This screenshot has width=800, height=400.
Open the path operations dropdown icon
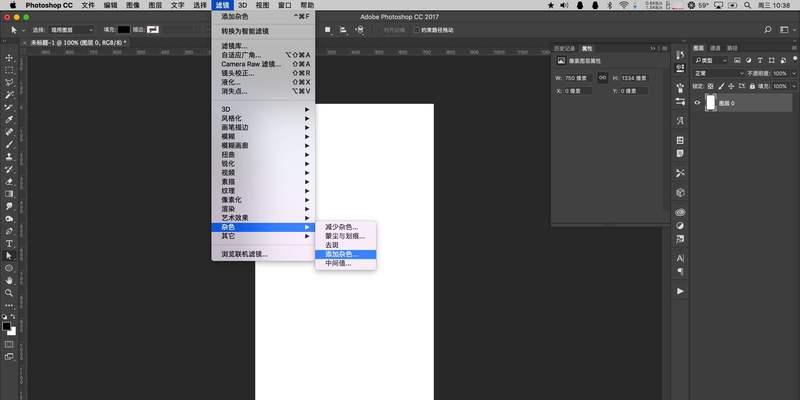click(328, 30)
